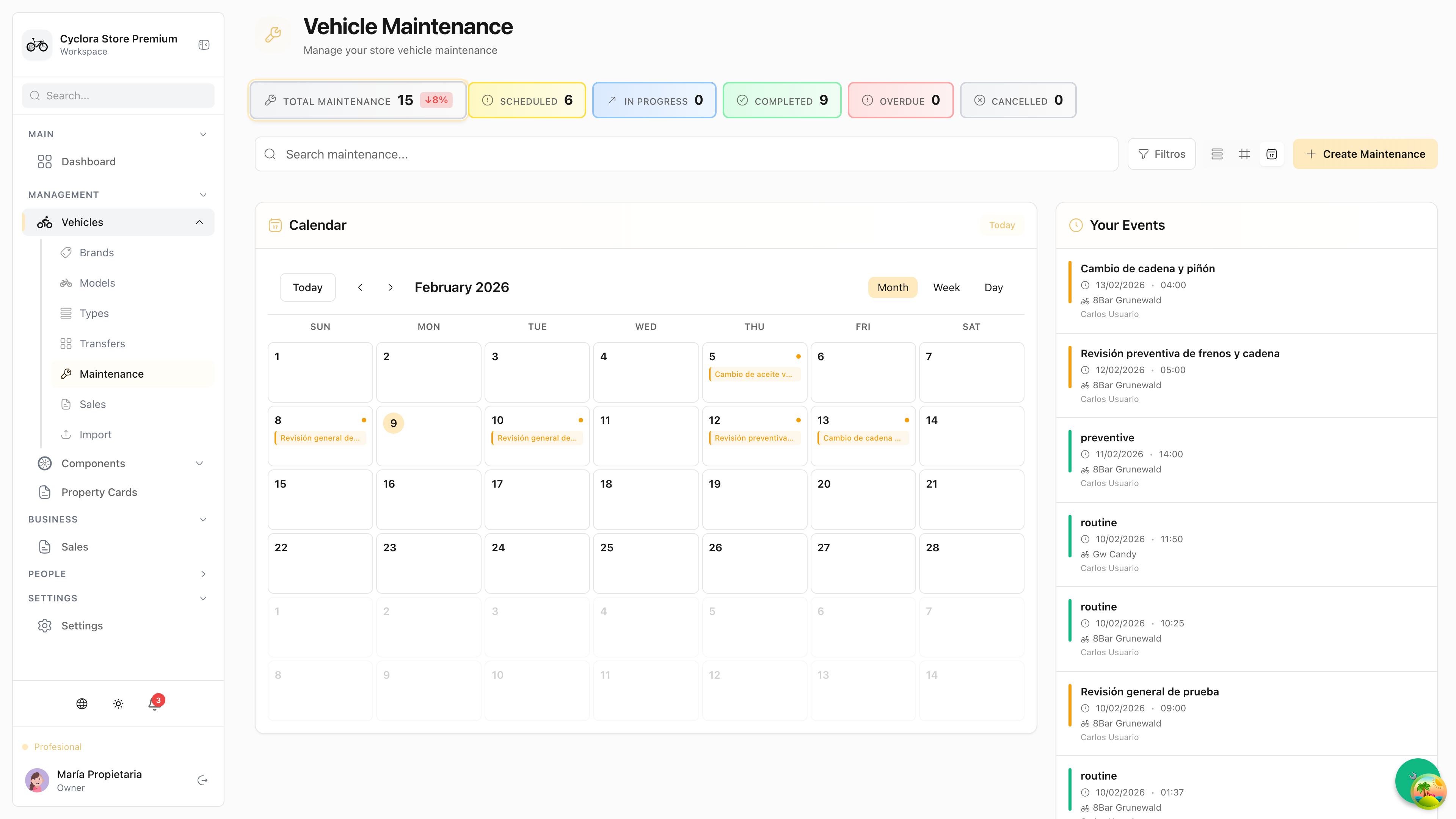Switch calendar to Week view

(946, 287)
